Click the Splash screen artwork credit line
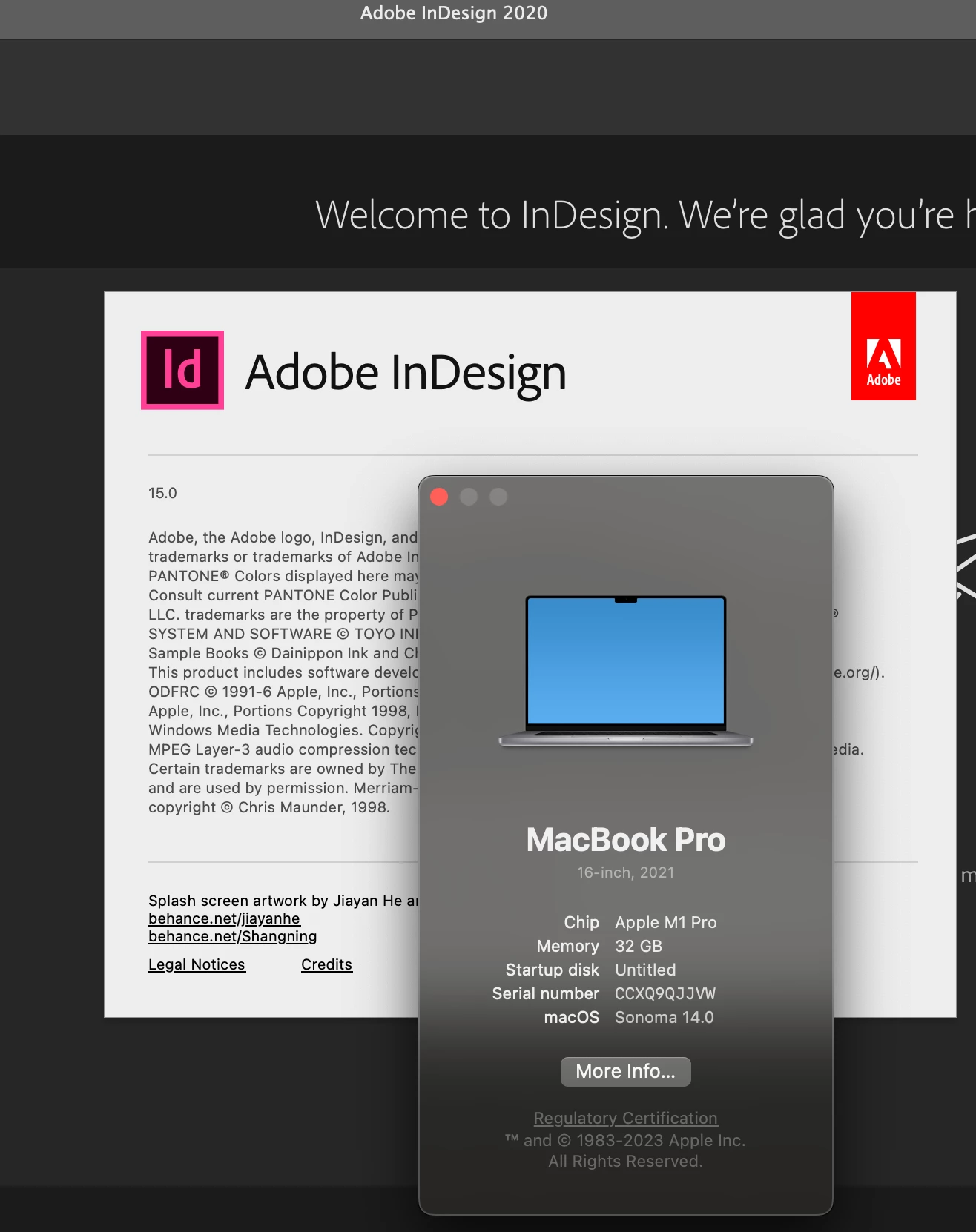This screenshot has height=1232, width=976. coord(283,901)
